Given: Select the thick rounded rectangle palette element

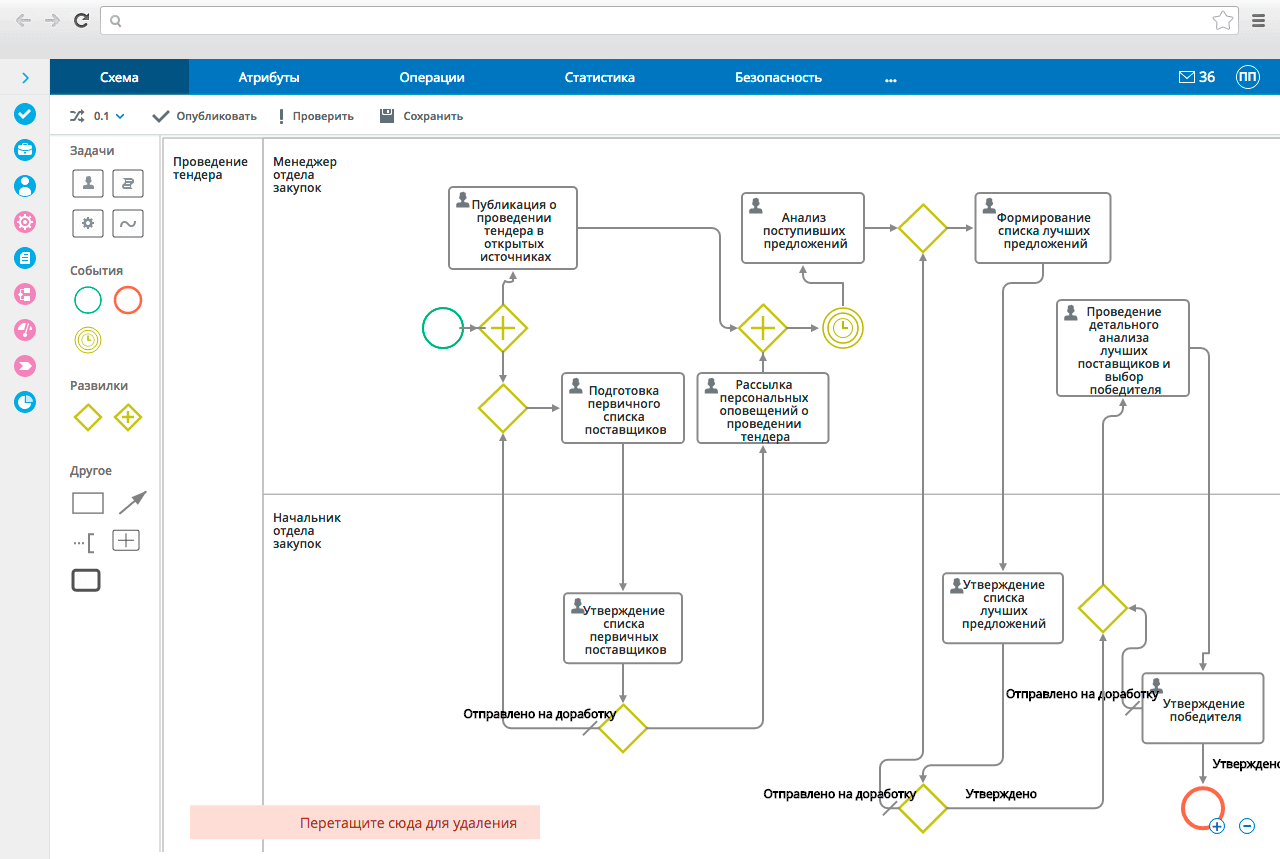Looking at the screenshot, I should coord(86,580).
